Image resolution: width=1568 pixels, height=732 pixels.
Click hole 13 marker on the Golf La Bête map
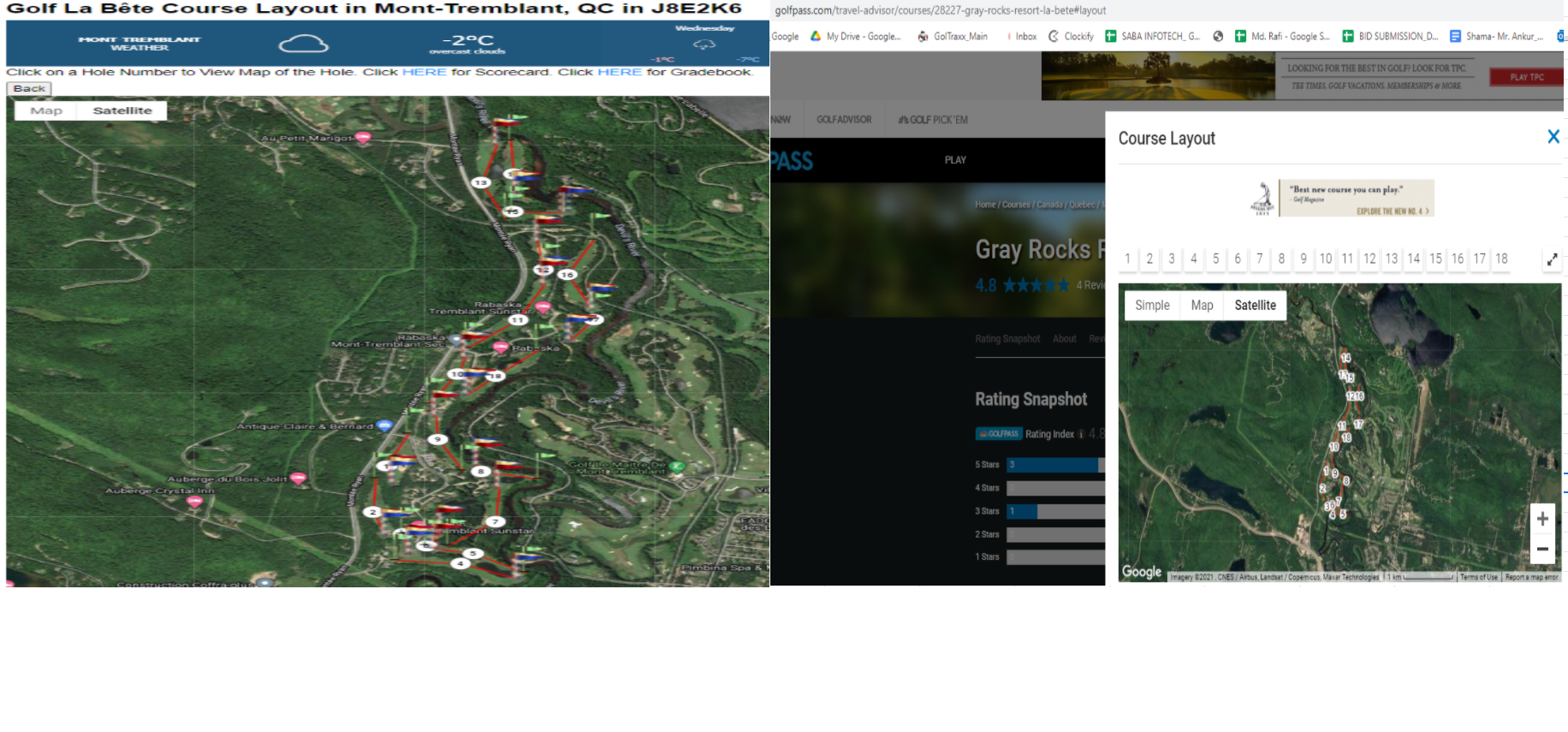click(481, 182)
